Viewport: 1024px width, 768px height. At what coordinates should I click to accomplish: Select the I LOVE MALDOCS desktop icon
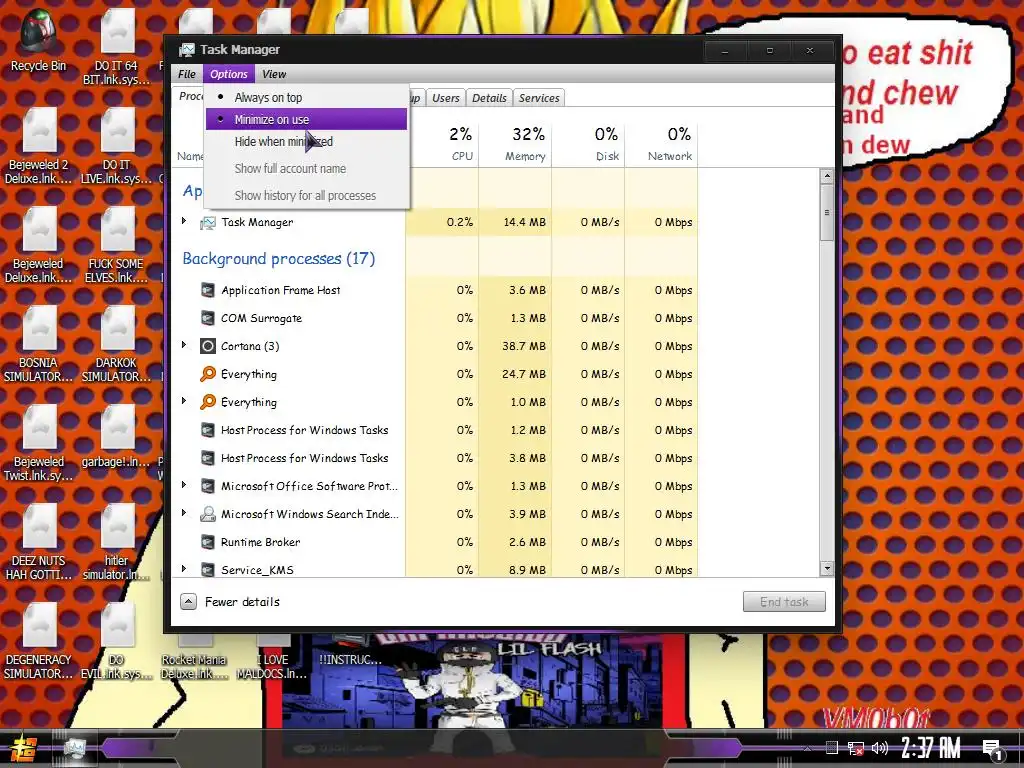pos(272,660)
